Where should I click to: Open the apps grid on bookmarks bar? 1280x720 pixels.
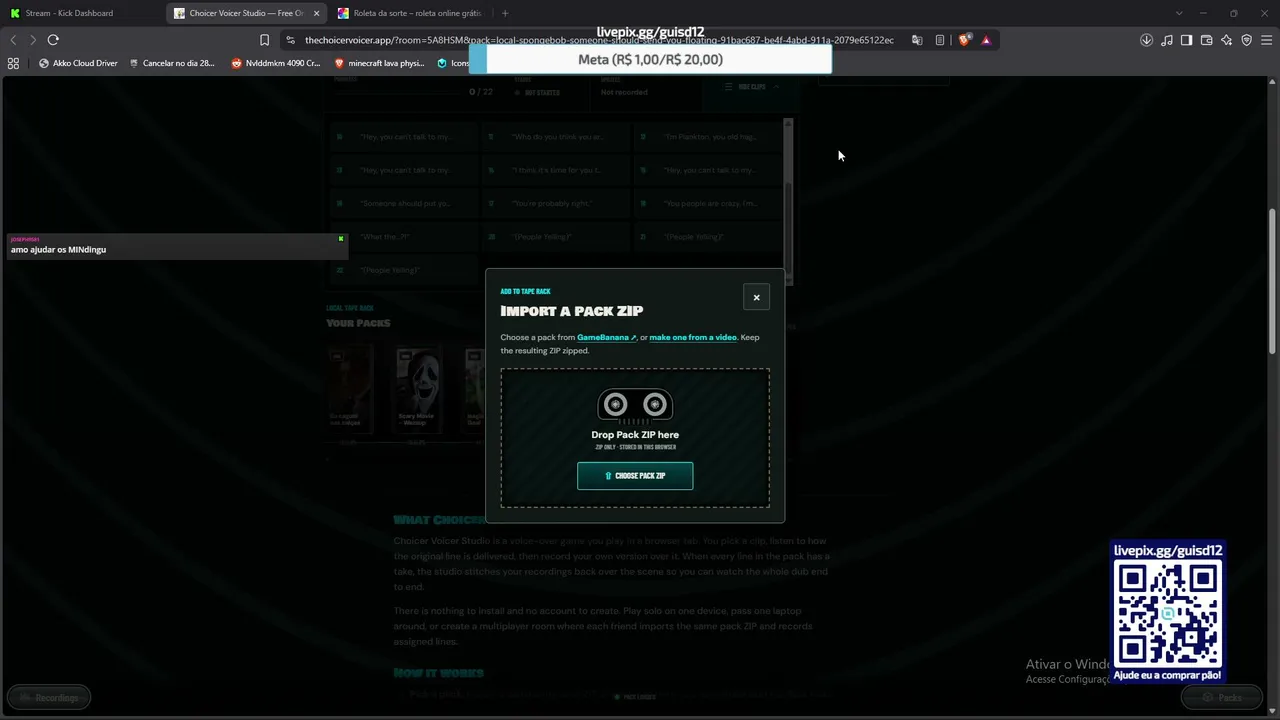tap(13, 63)
